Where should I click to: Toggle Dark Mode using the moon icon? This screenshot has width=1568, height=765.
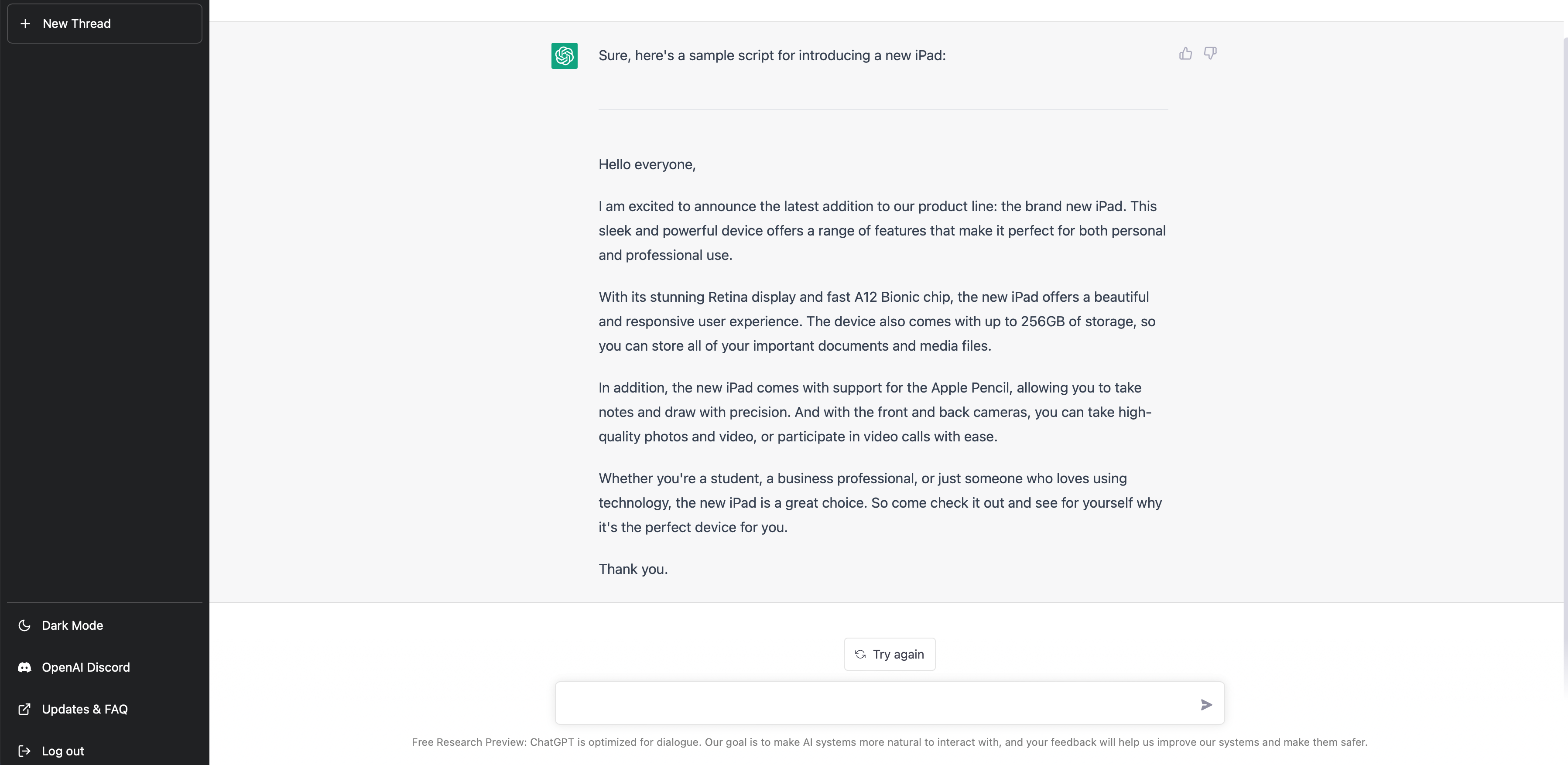point(24,625)
